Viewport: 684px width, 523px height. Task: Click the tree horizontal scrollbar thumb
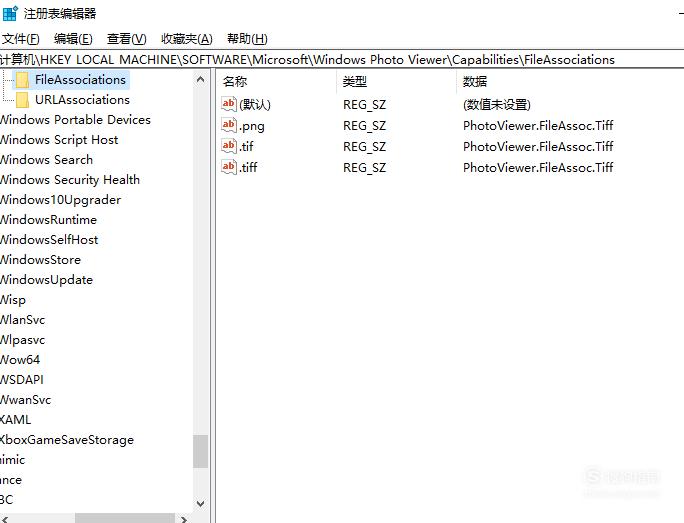tap(125, 519)
